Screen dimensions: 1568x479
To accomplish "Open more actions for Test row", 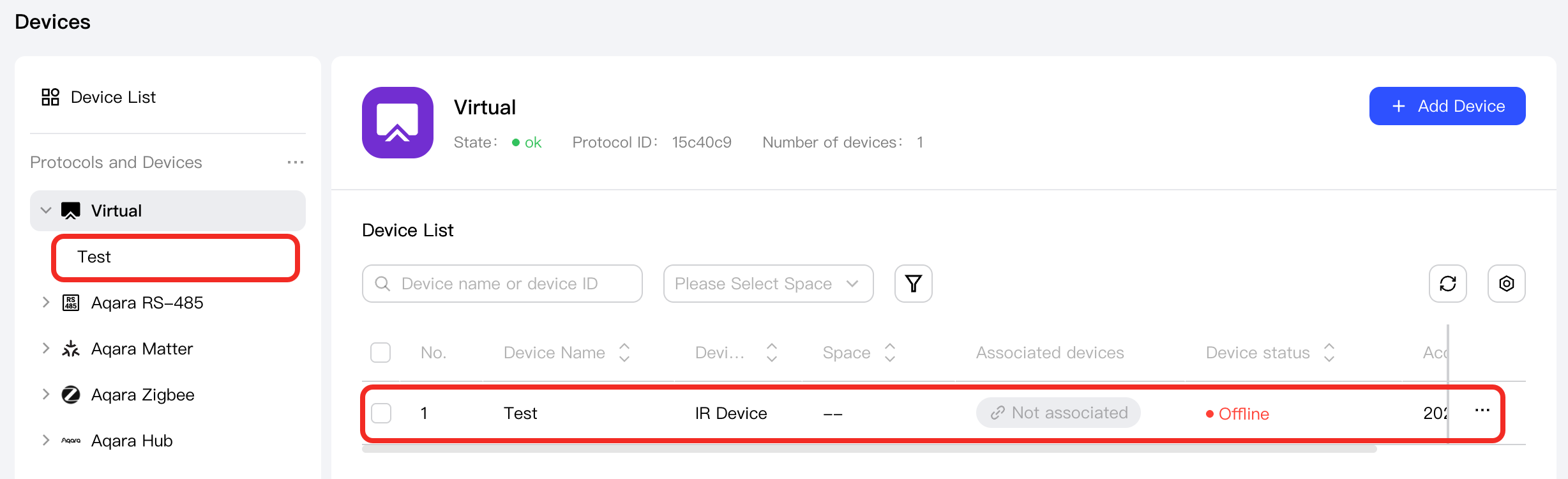I will tap(1482, 411).
